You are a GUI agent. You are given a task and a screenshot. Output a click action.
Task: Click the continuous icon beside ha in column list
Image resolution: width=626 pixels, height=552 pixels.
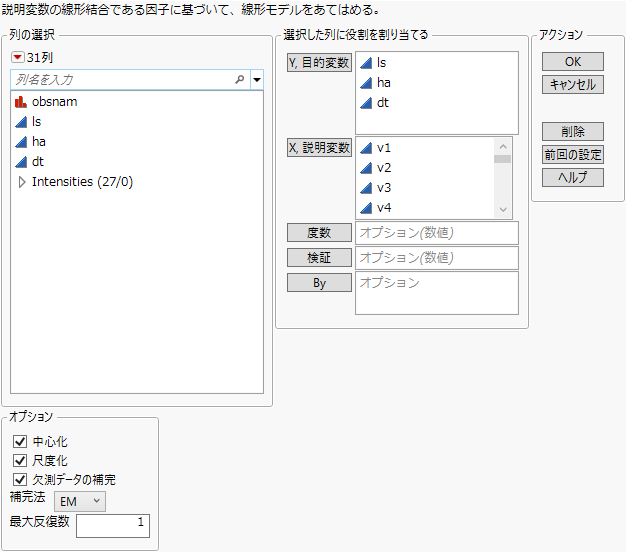[x=21, y=142]
